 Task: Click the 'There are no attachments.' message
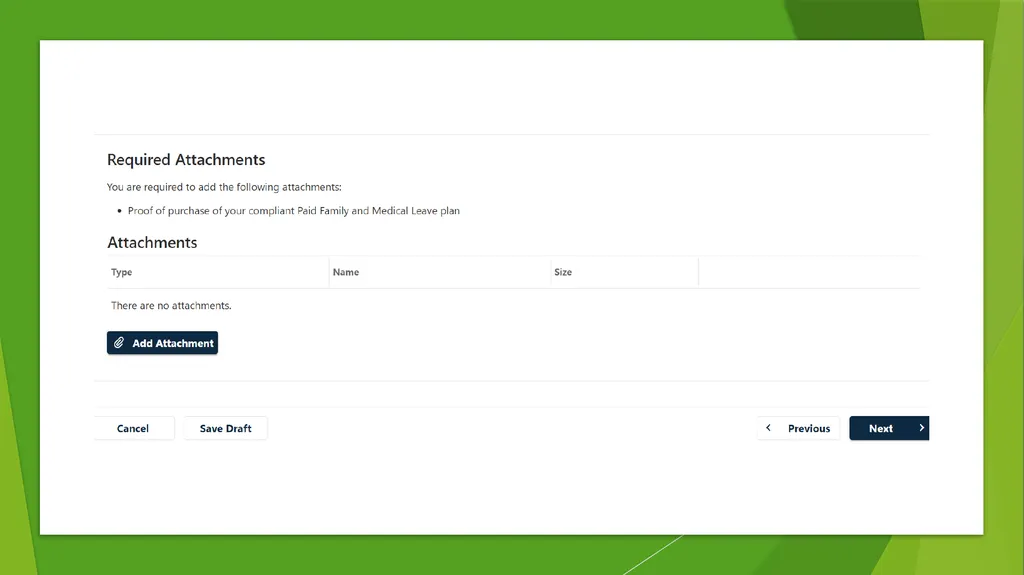tap(171, 305)
